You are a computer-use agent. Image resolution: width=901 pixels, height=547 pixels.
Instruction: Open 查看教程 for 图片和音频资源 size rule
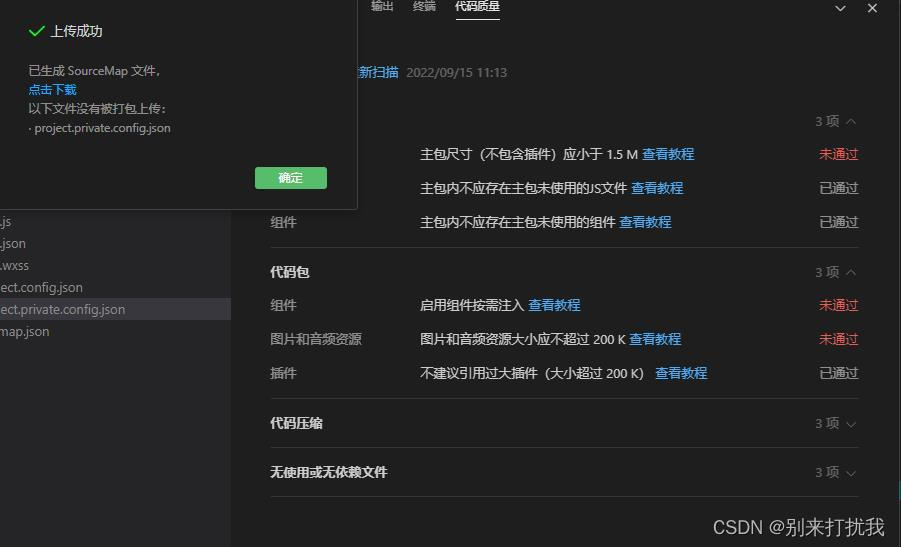tap(655, 339)
